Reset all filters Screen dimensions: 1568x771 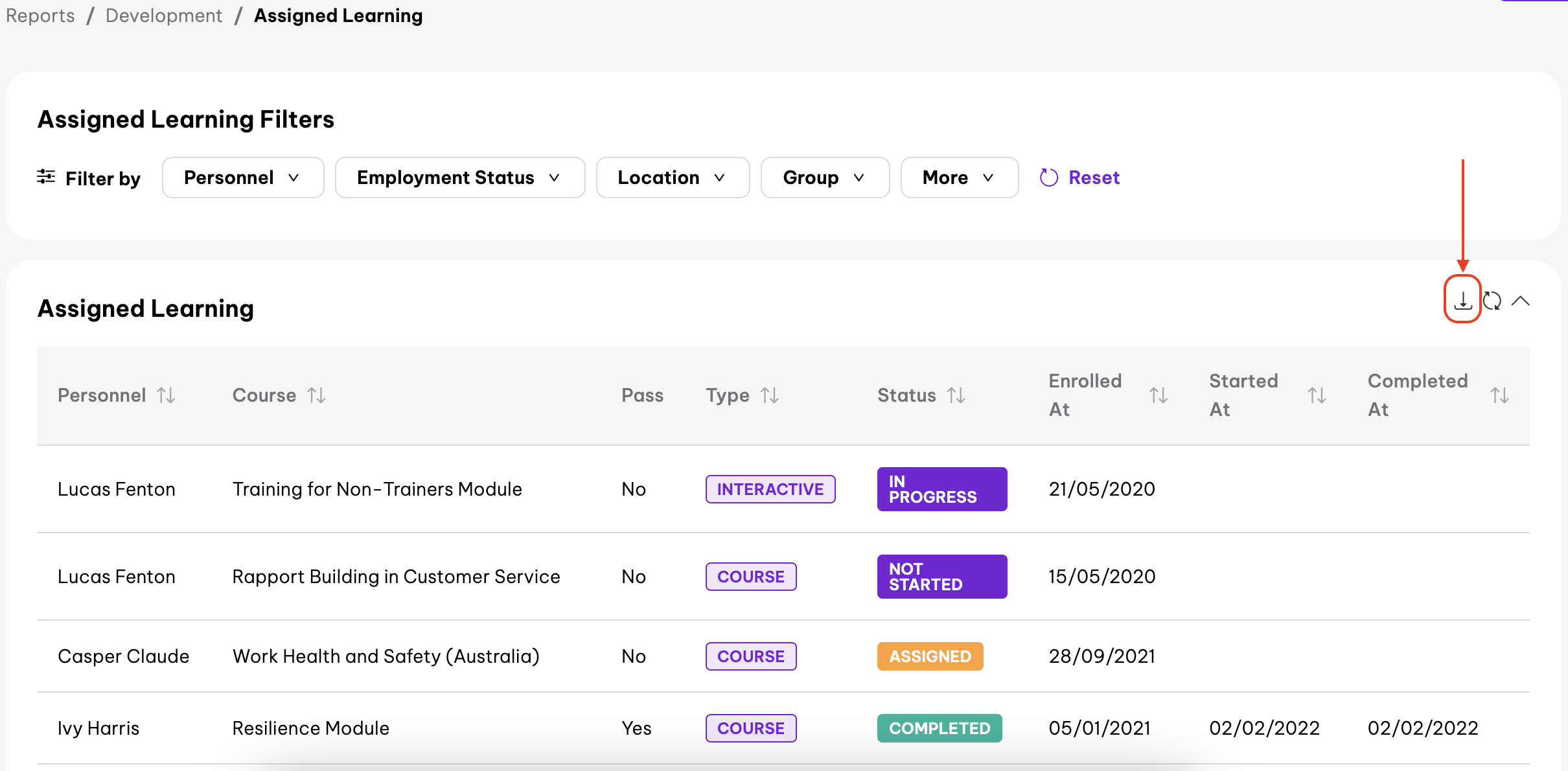click(x=1080, y=178)
